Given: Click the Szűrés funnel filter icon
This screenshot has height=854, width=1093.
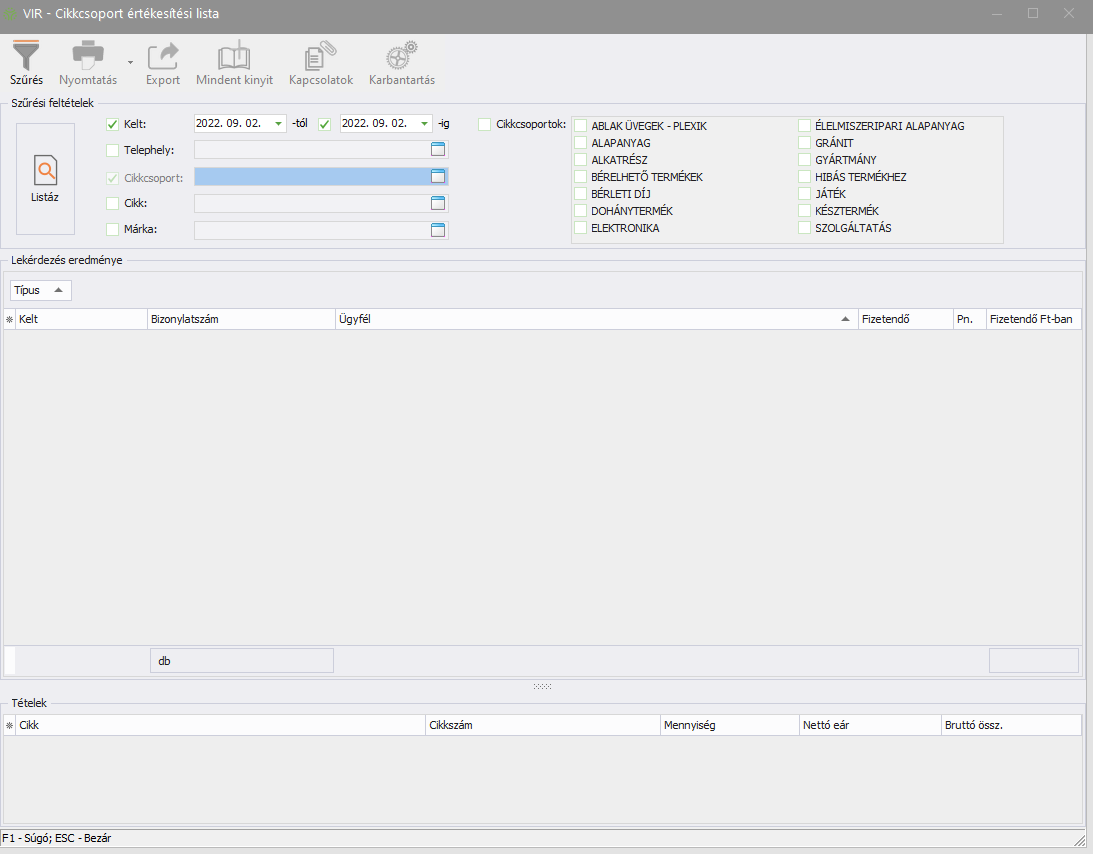Looking at the screenshot, I should (x=26, y=55).
